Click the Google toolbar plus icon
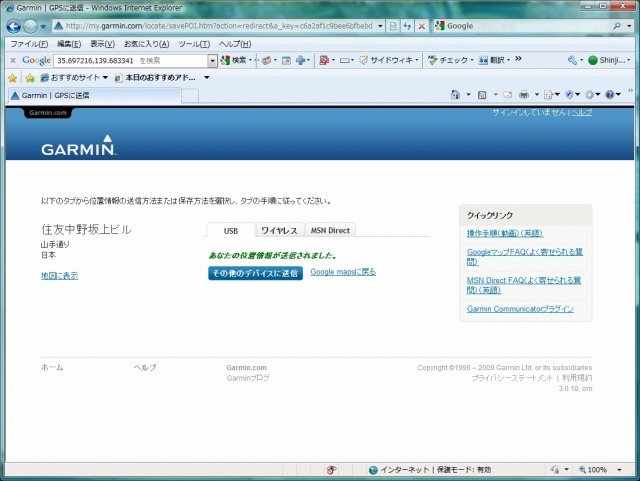This screenshot has width=640, height=481. [302, 60]
